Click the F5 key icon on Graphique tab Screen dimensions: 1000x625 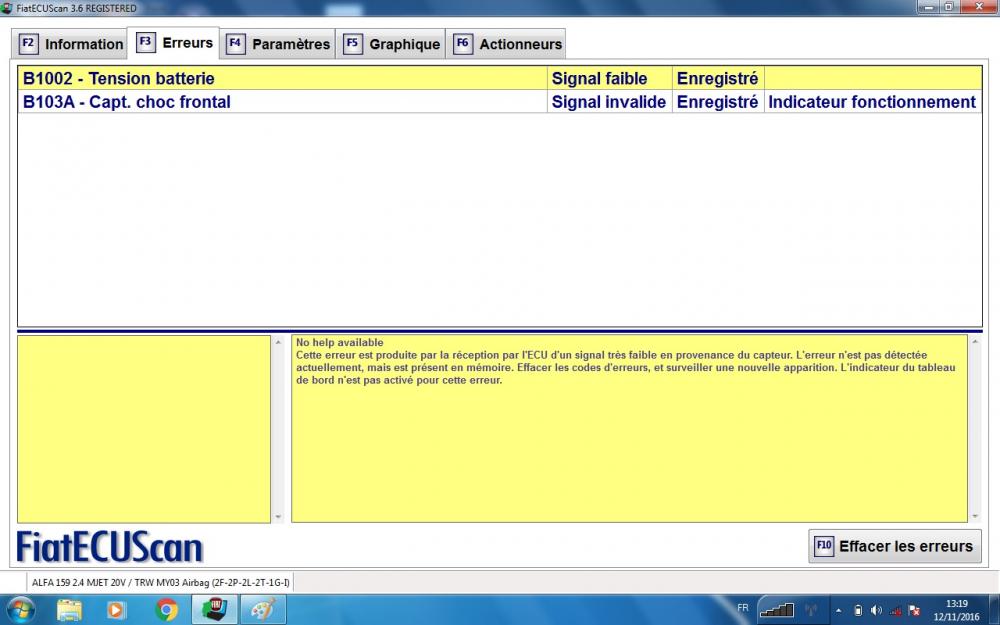coord(353,44)
